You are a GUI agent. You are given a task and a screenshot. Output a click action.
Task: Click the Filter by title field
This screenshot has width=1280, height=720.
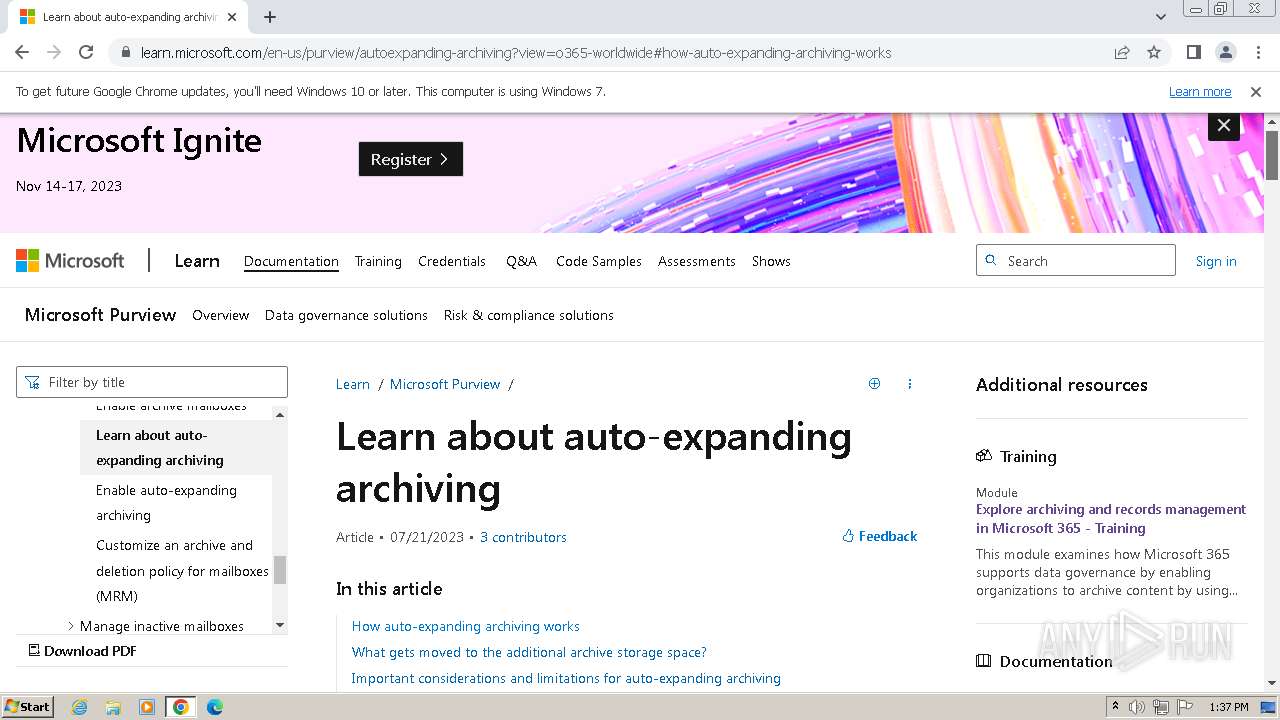[x=152, y=382]
